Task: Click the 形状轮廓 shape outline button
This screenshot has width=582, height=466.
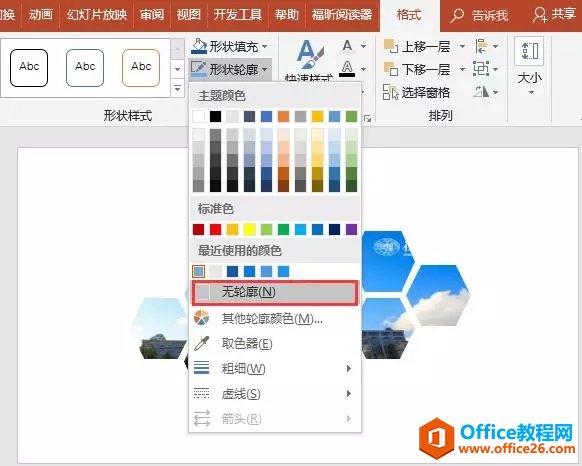Action: pyautogui.click(x=229, y=69)
